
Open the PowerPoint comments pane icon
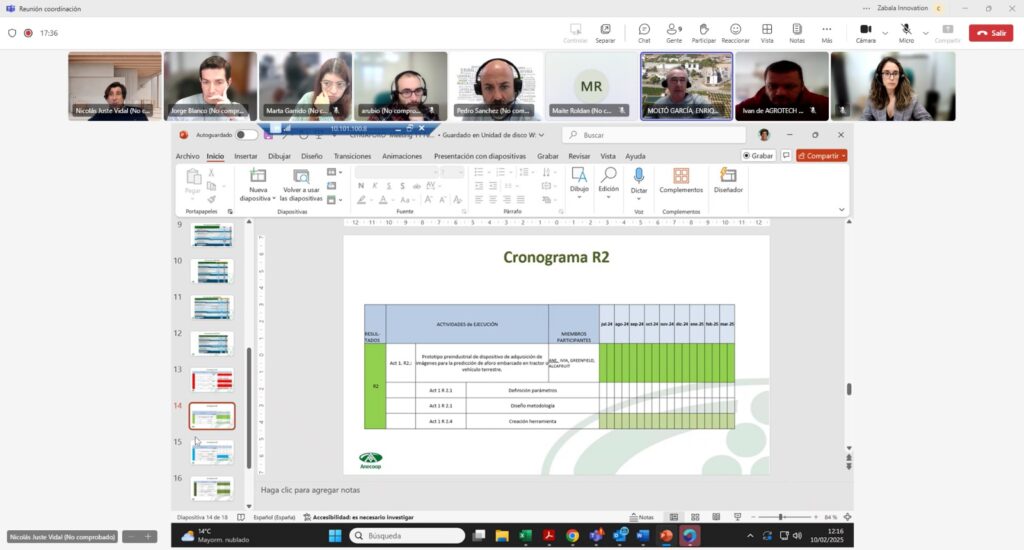786,155
